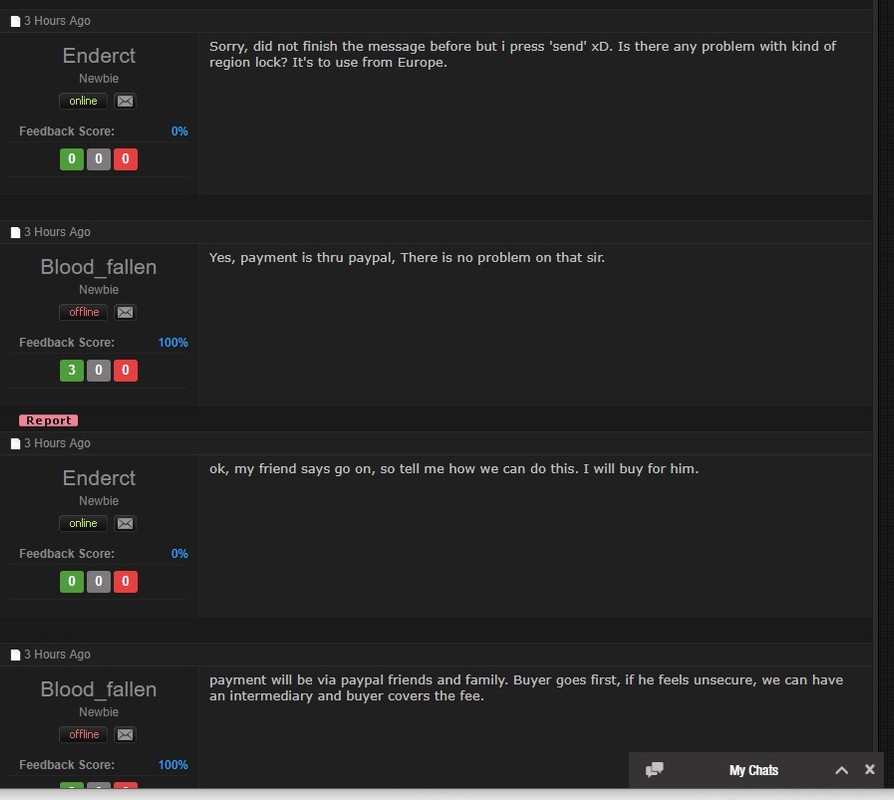Click the page icon above the first Blood_fallen post
The height and width of the screenshot is (800, 894).
15,232
